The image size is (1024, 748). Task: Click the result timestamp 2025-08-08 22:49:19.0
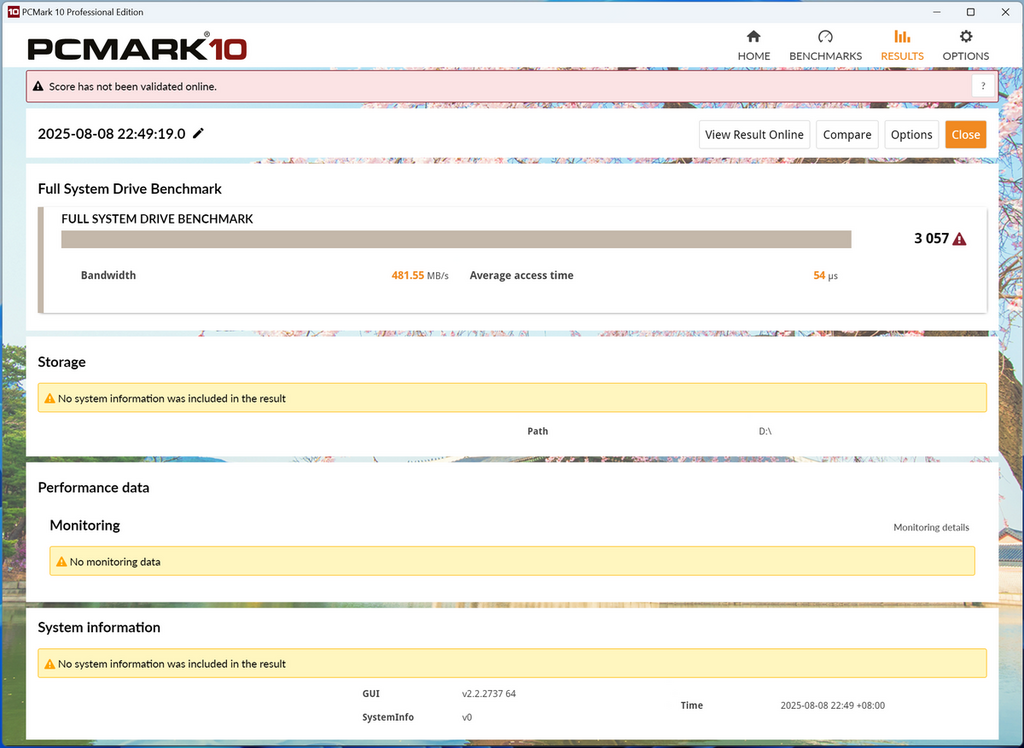pos(112,134)
